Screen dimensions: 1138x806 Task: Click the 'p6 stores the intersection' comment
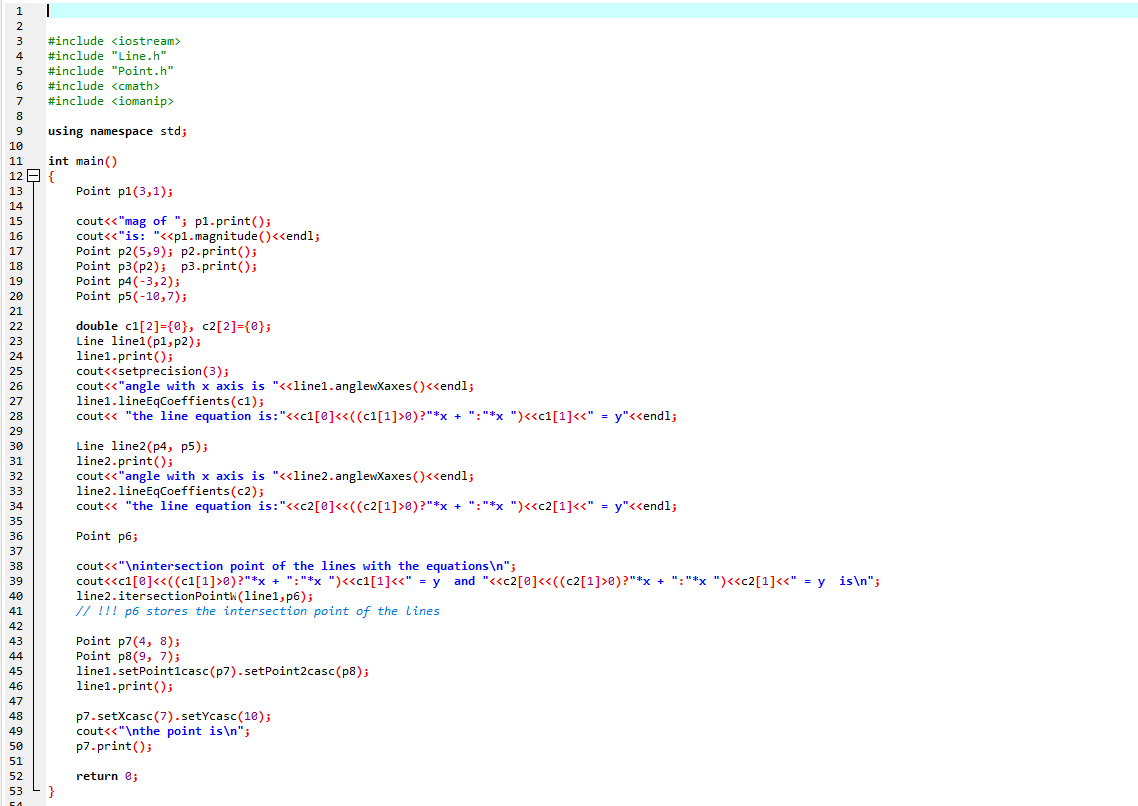click(x=258, y=611)
